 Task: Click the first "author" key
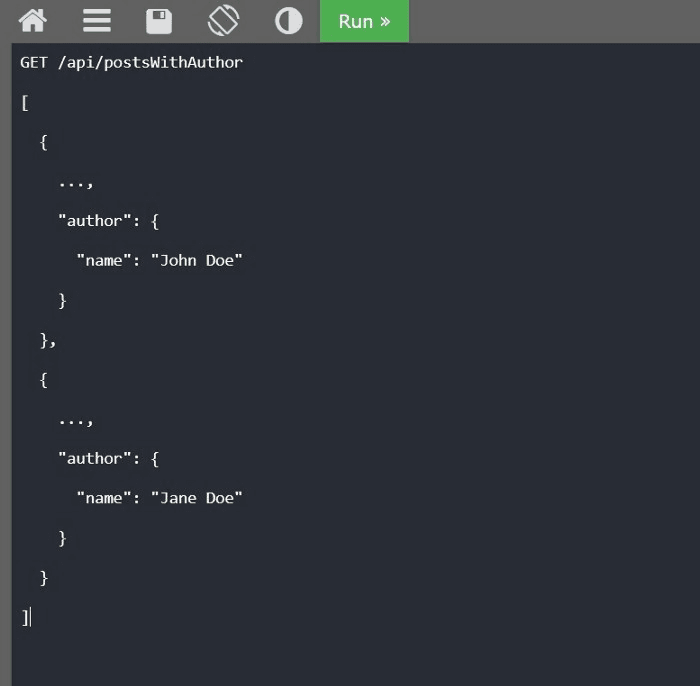pyautogui.click(x=95, y=221)
